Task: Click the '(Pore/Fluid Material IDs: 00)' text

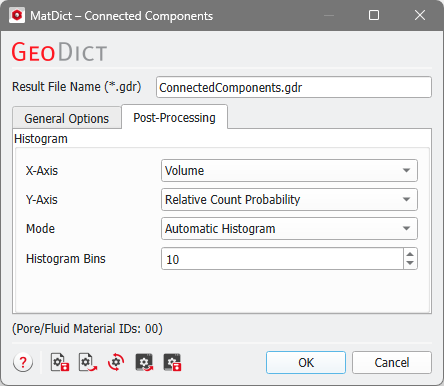Action: 87,329
